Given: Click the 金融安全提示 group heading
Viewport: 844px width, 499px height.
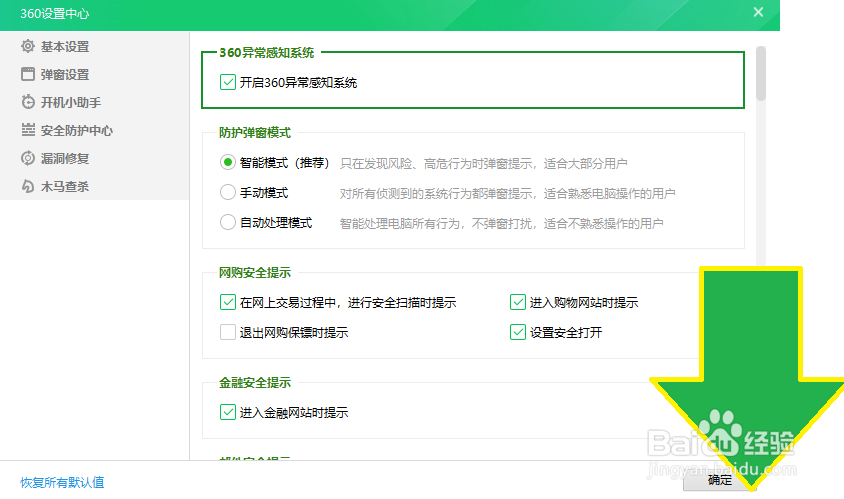Looking at the screenshot, I should pyautogui.click(x=255, y=383).
